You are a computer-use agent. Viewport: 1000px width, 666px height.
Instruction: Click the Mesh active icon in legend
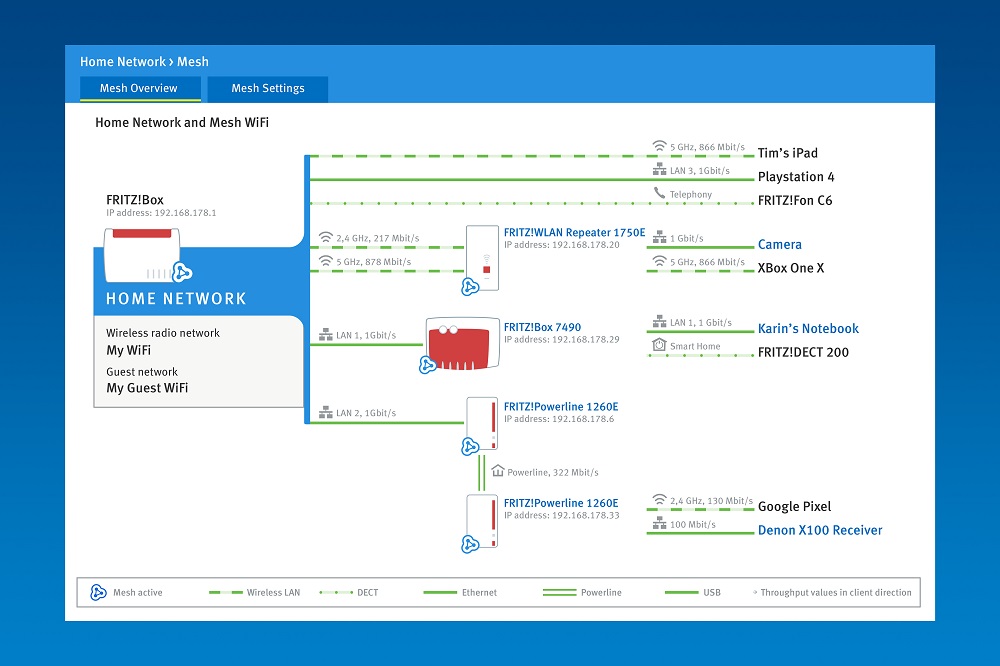pyautogui.click(x=99, y=592)
